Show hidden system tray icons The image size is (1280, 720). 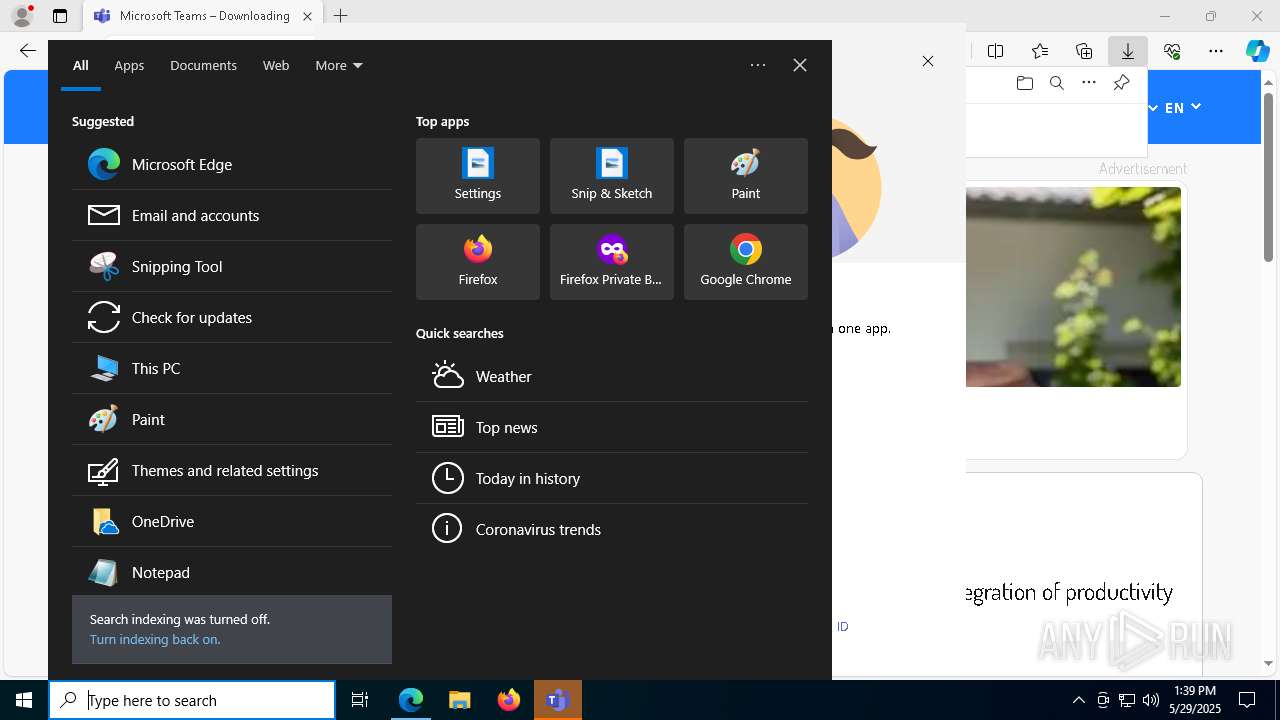(x=1078, y=700)
